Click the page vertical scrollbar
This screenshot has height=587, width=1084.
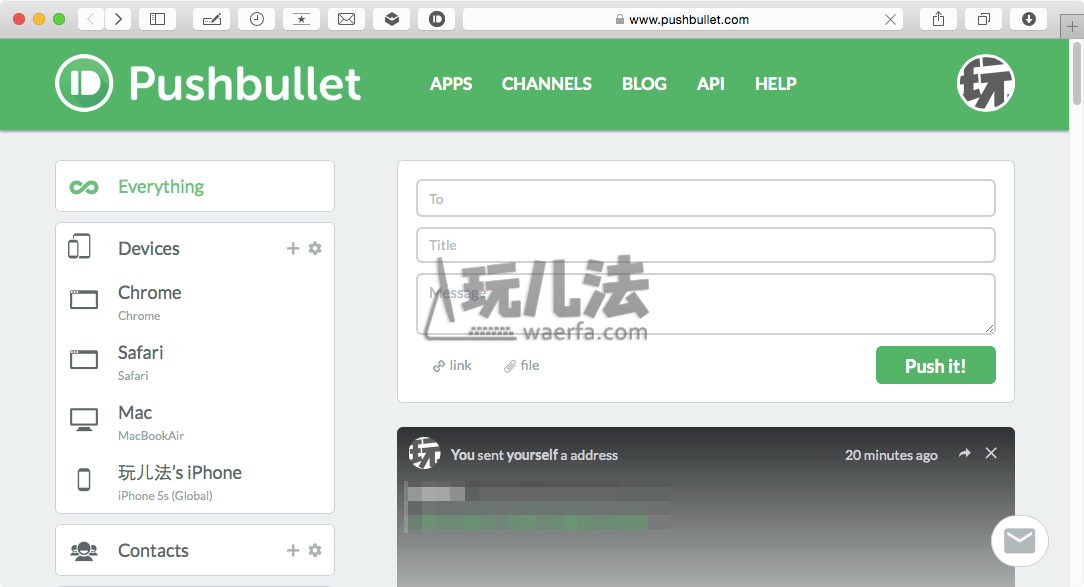[1076, 73]
